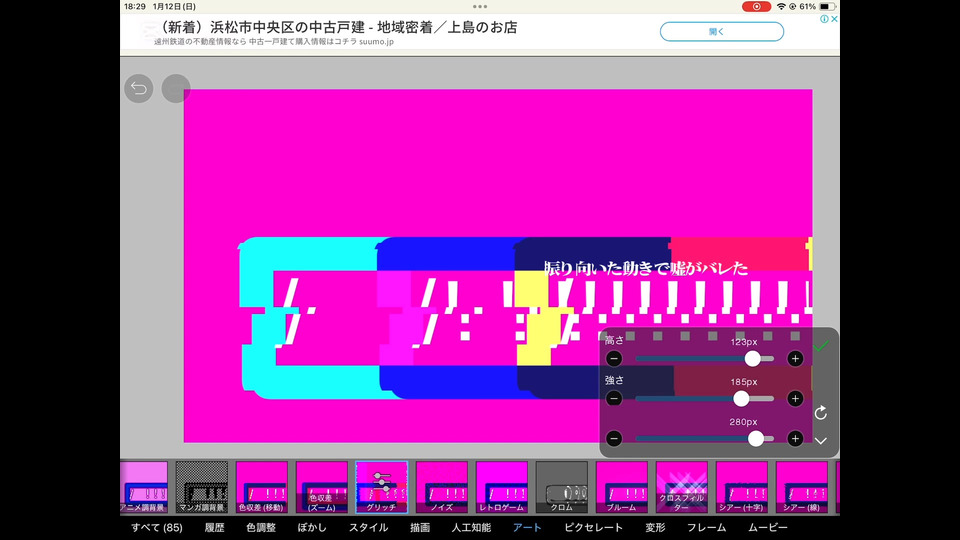Select the シアー (線) filter thumbnail
Viewport: 960px width, 540px height.
click(802, 487)
